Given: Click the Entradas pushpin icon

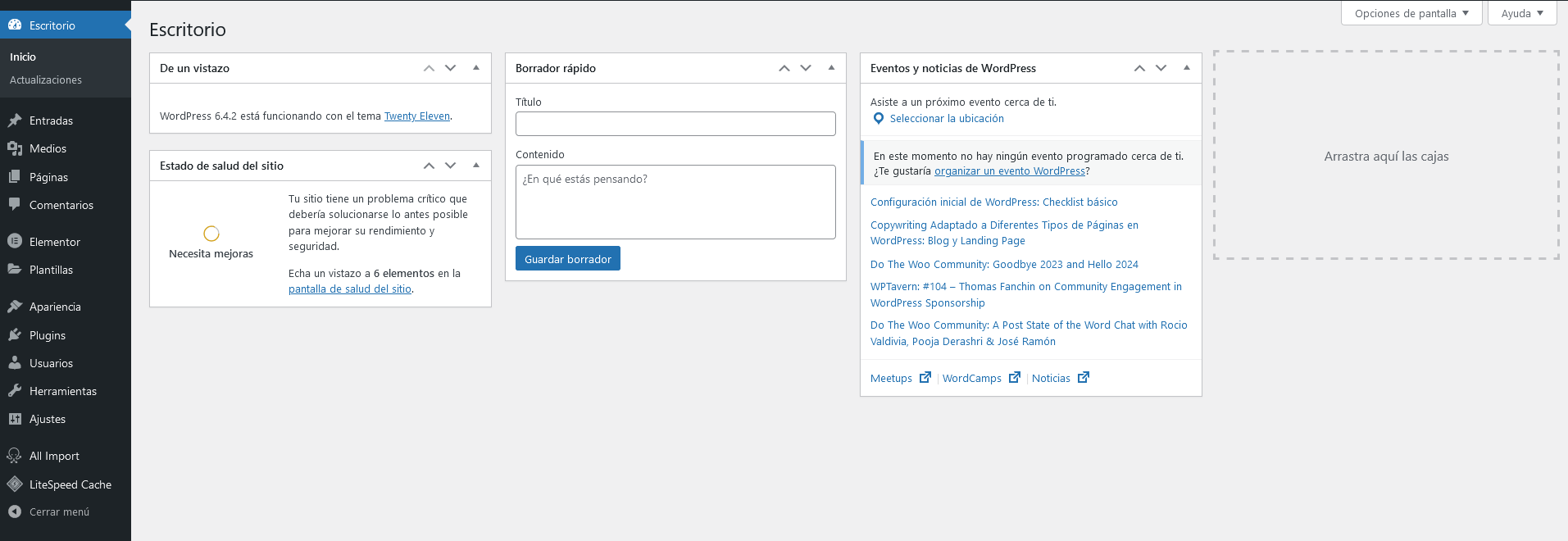Looking at the screenshot, I should [x=15, y=120].
